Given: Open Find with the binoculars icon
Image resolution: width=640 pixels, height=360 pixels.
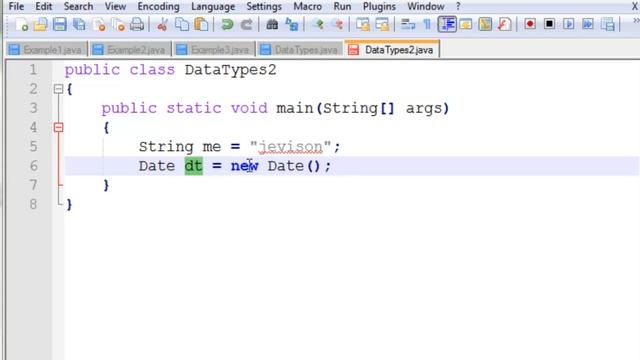Looking at the screenshot, I should tap(272, 25).
